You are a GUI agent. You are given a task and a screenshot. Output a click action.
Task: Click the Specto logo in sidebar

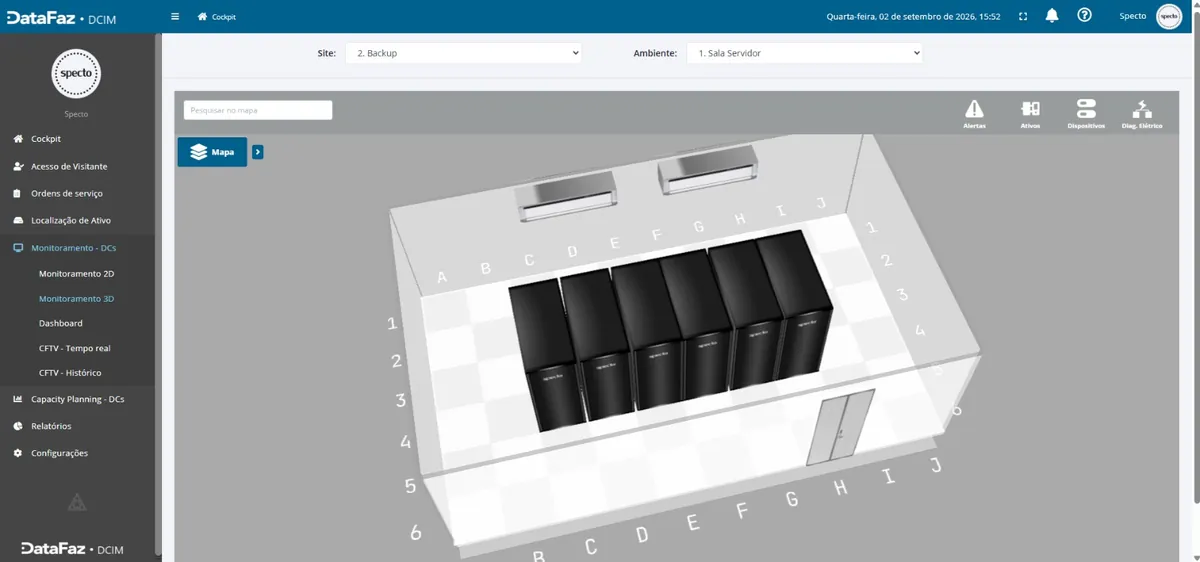(x=76, y=74)
